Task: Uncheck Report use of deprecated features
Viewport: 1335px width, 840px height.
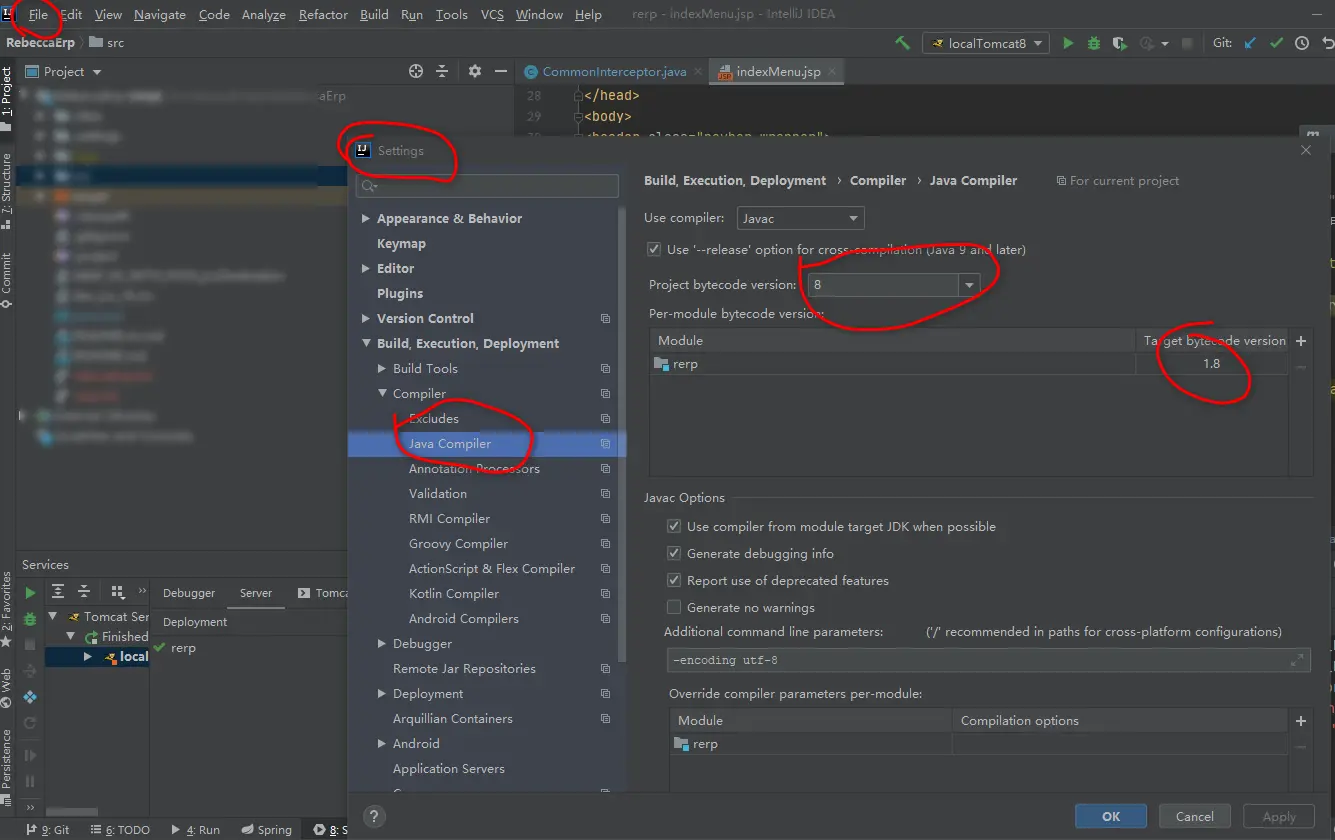Action: tap(674, 580)
